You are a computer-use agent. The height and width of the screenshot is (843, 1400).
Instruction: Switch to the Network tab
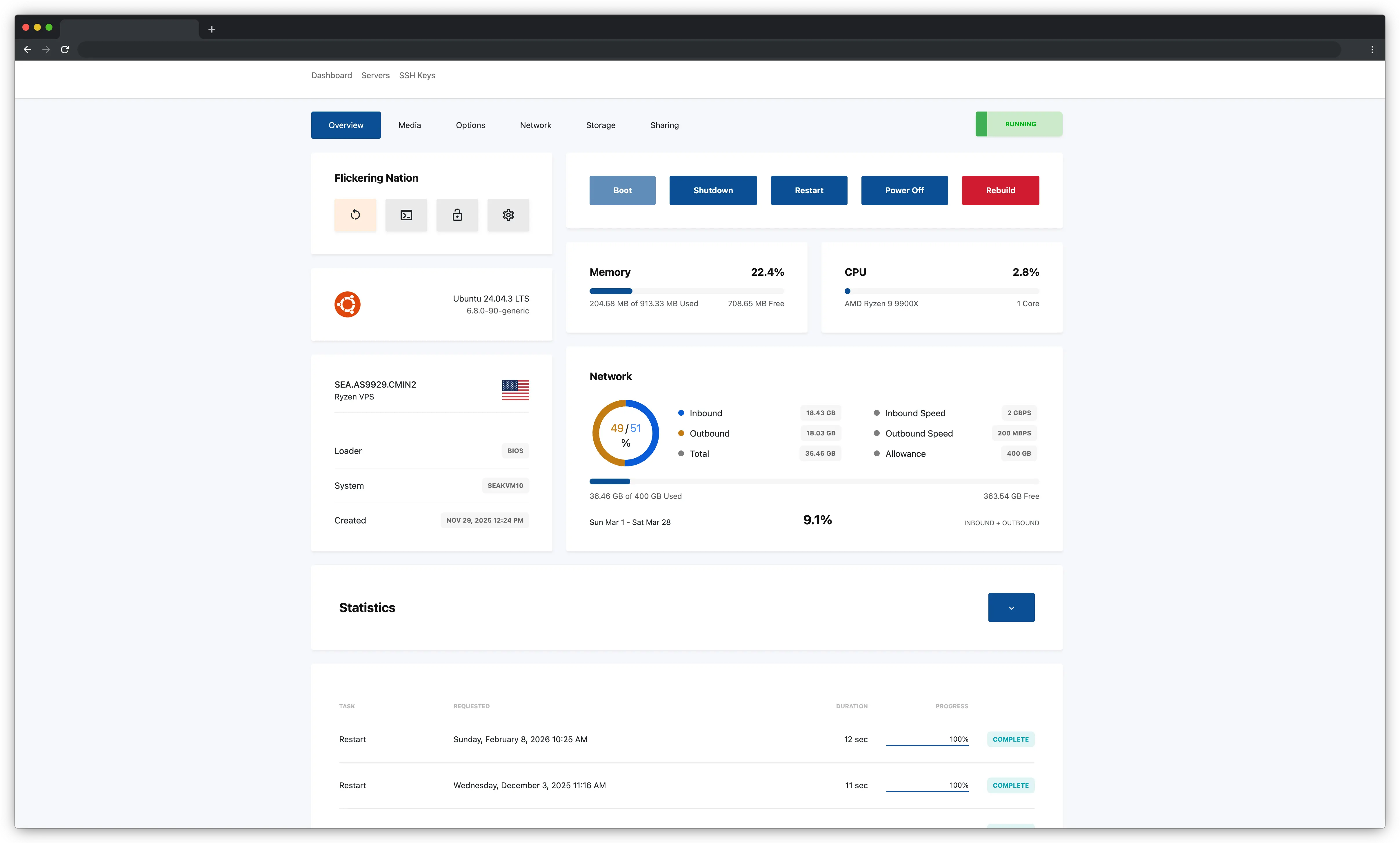click(x=535, y=125)
